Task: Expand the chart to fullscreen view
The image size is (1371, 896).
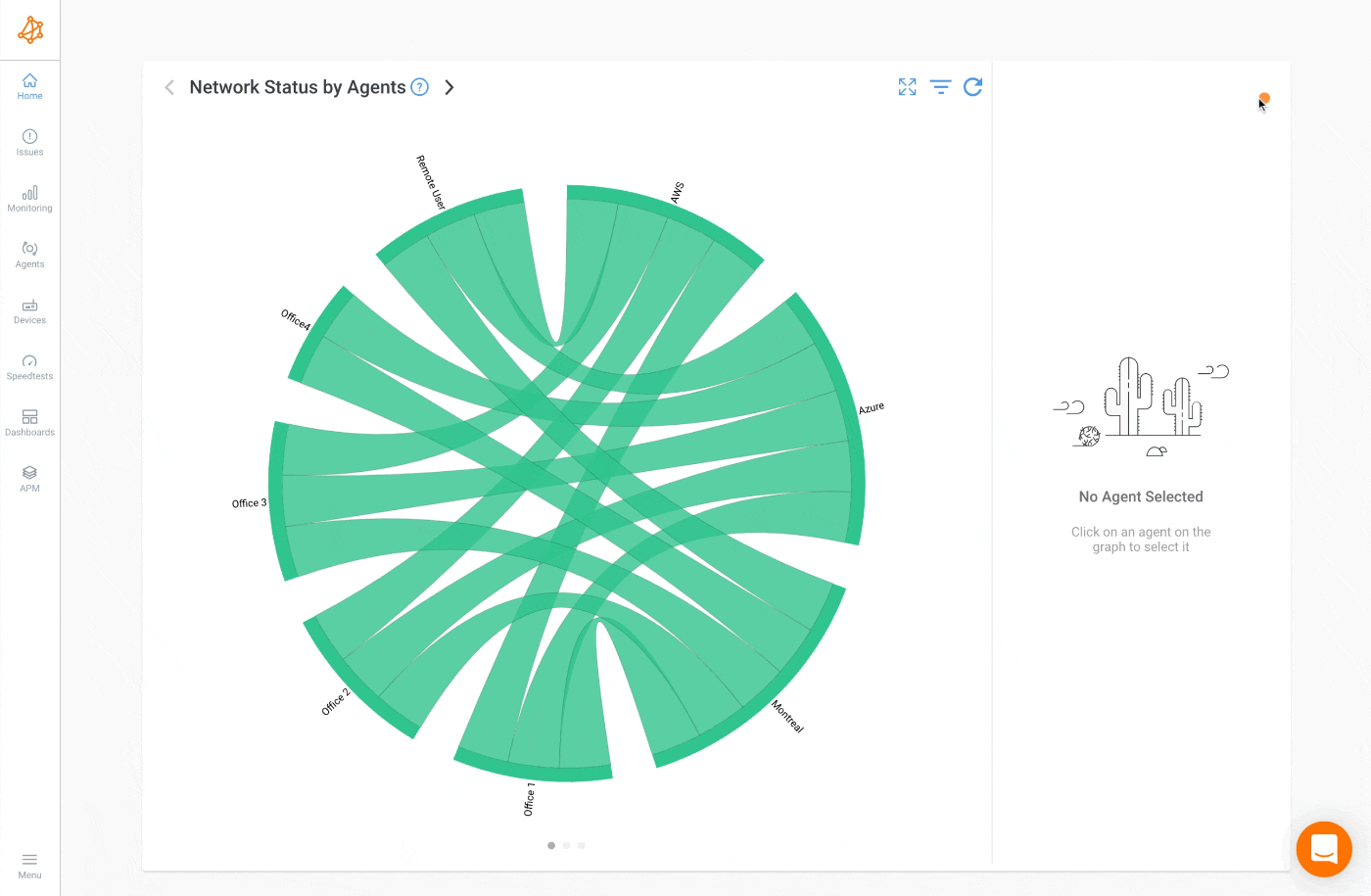Action: pos(907,87)
